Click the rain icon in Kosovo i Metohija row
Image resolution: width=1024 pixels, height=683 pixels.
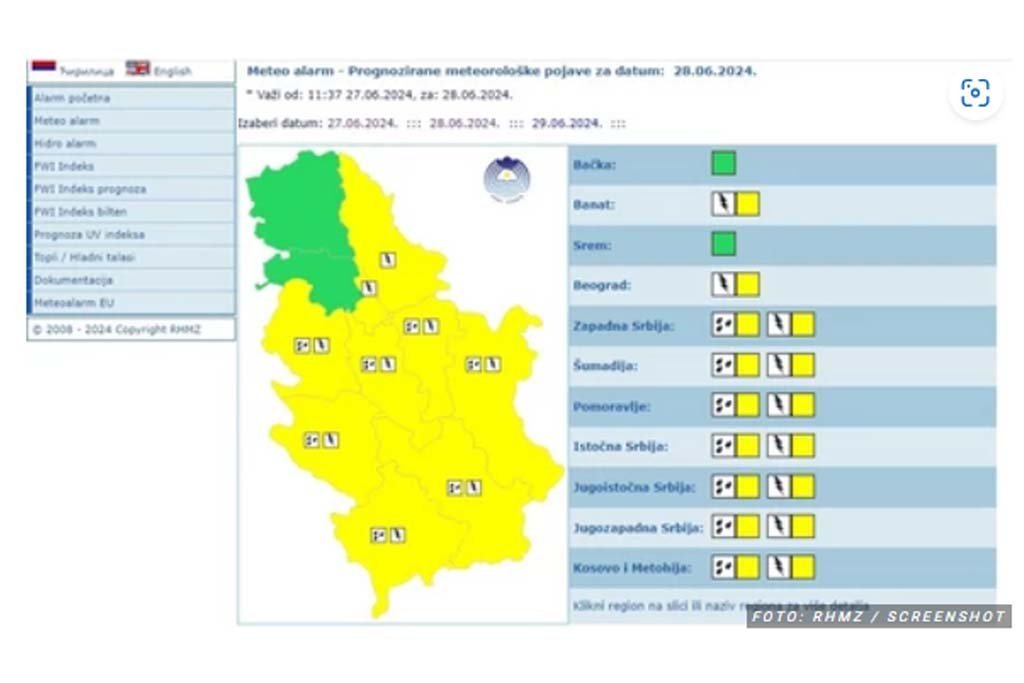click(x=723, y=567)
